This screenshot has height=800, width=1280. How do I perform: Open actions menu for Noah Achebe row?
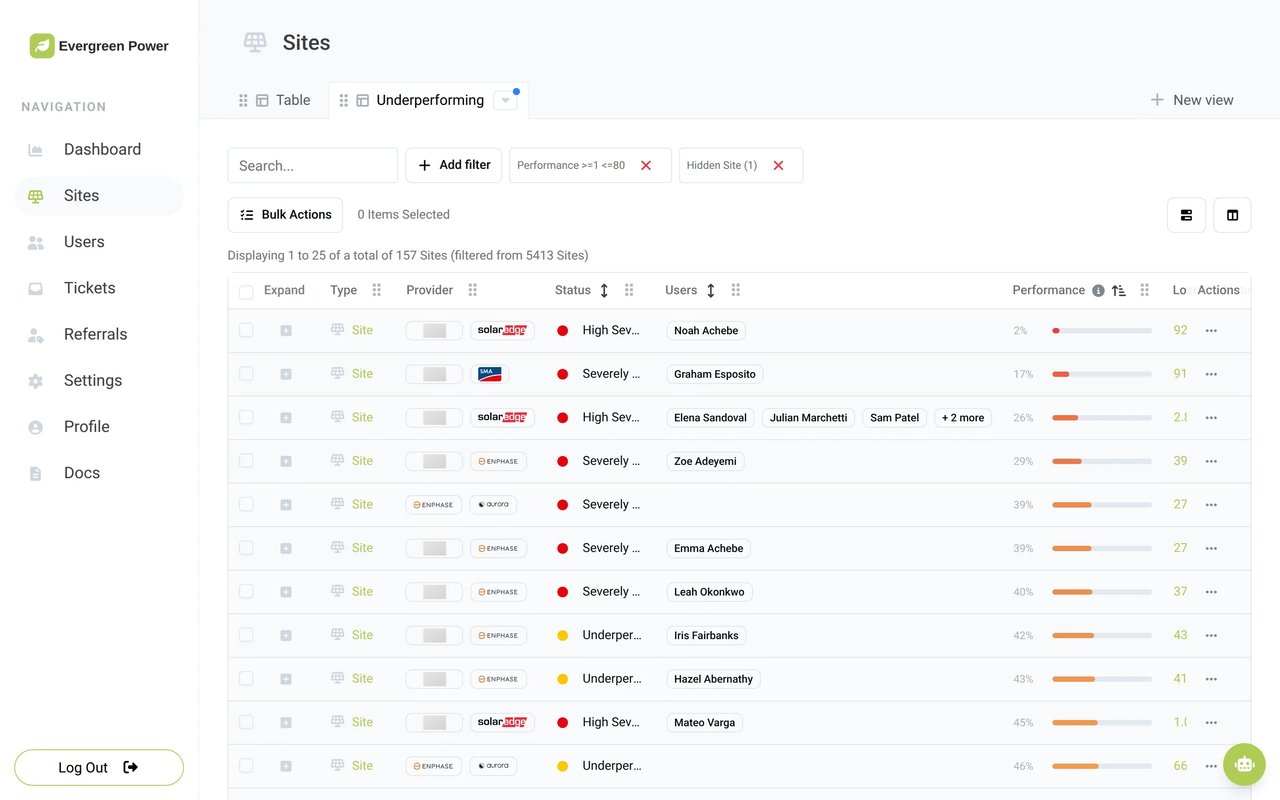click(1211, 331)
